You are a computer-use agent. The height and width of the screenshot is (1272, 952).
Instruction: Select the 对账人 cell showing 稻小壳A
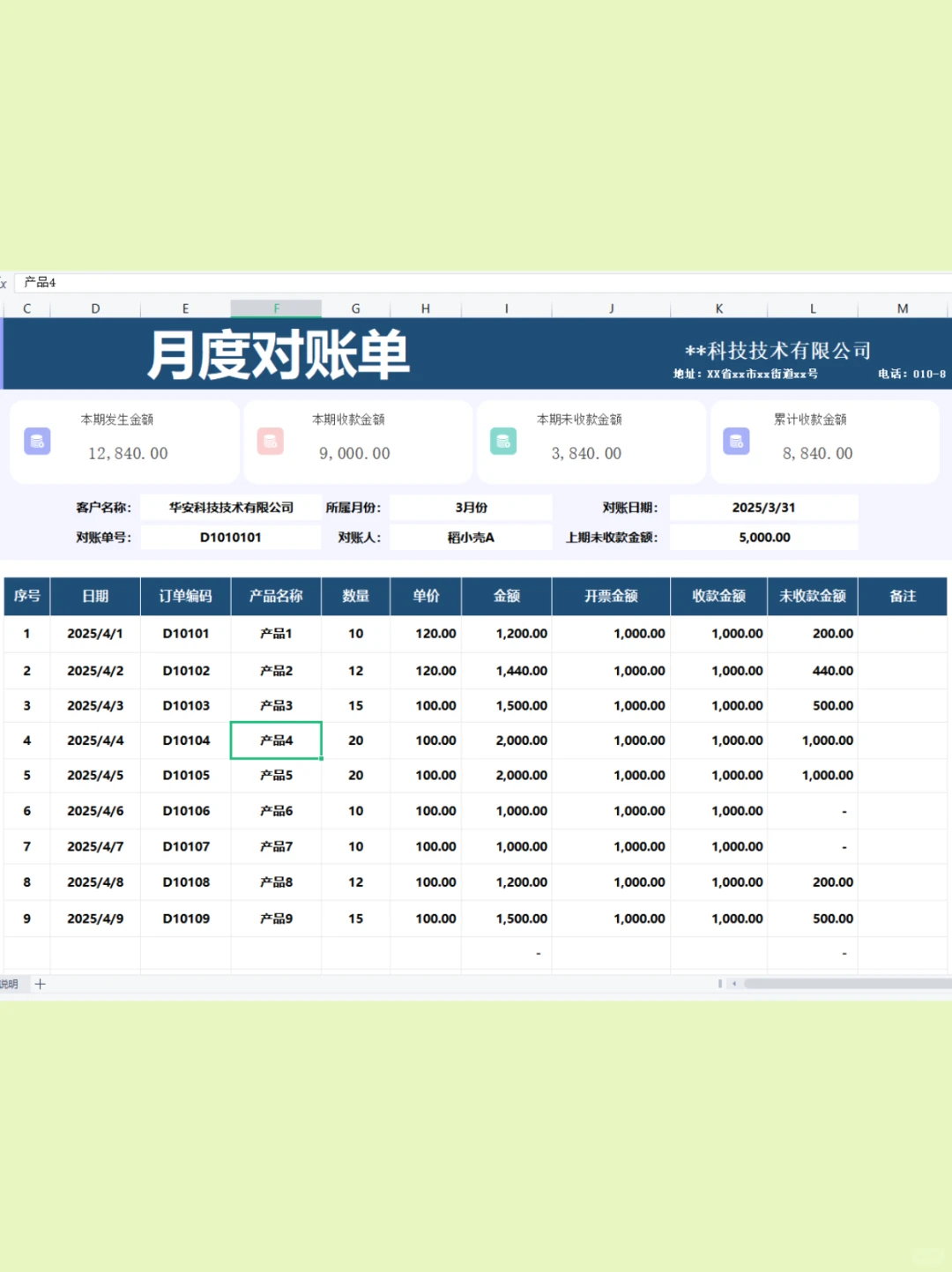coord(469,537)
